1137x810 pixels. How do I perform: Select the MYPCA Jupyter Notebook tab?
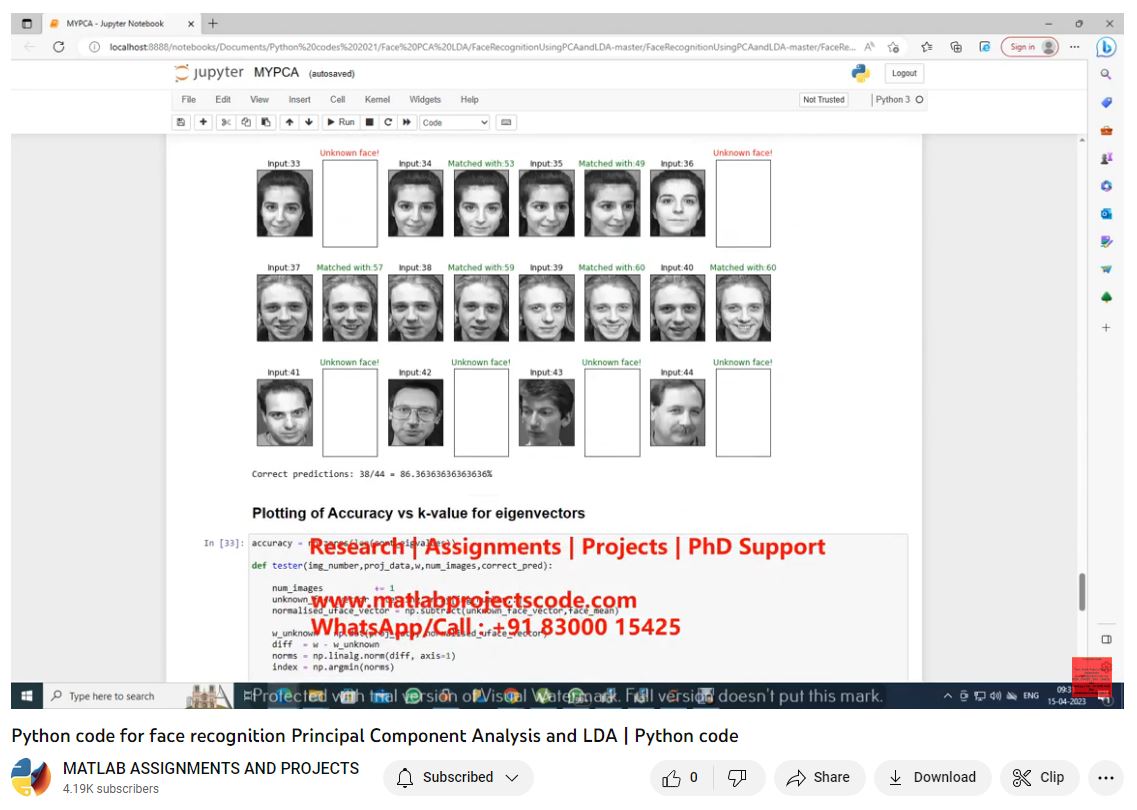tap(120, 24)
